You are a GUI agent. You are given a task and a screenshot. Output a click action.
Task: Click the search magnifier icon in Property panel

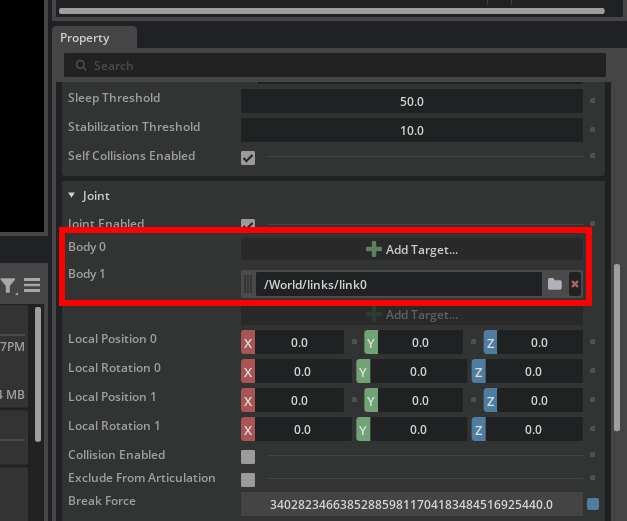point(79,66)
